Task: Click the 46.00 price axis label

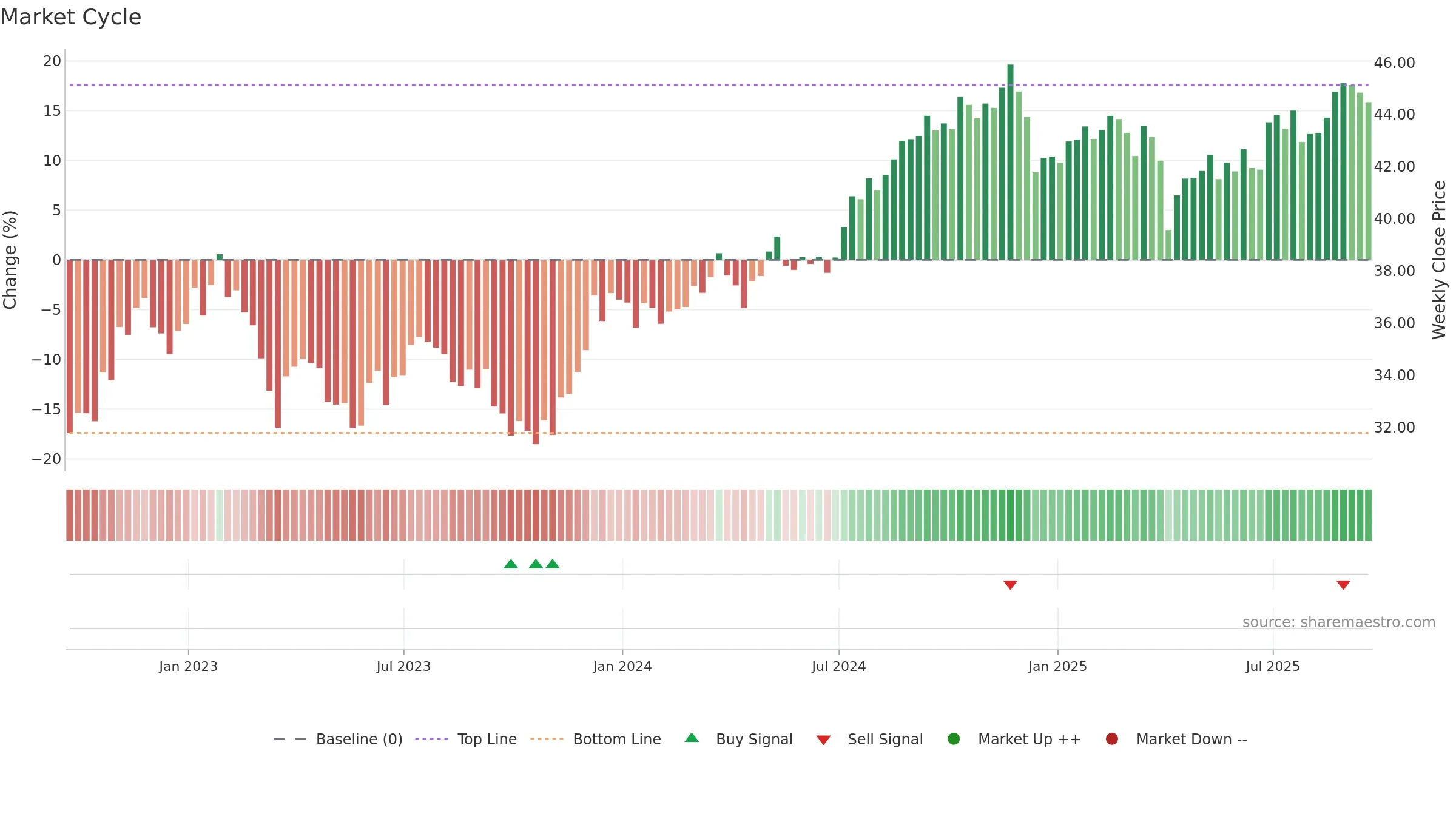Action: 1394,63
